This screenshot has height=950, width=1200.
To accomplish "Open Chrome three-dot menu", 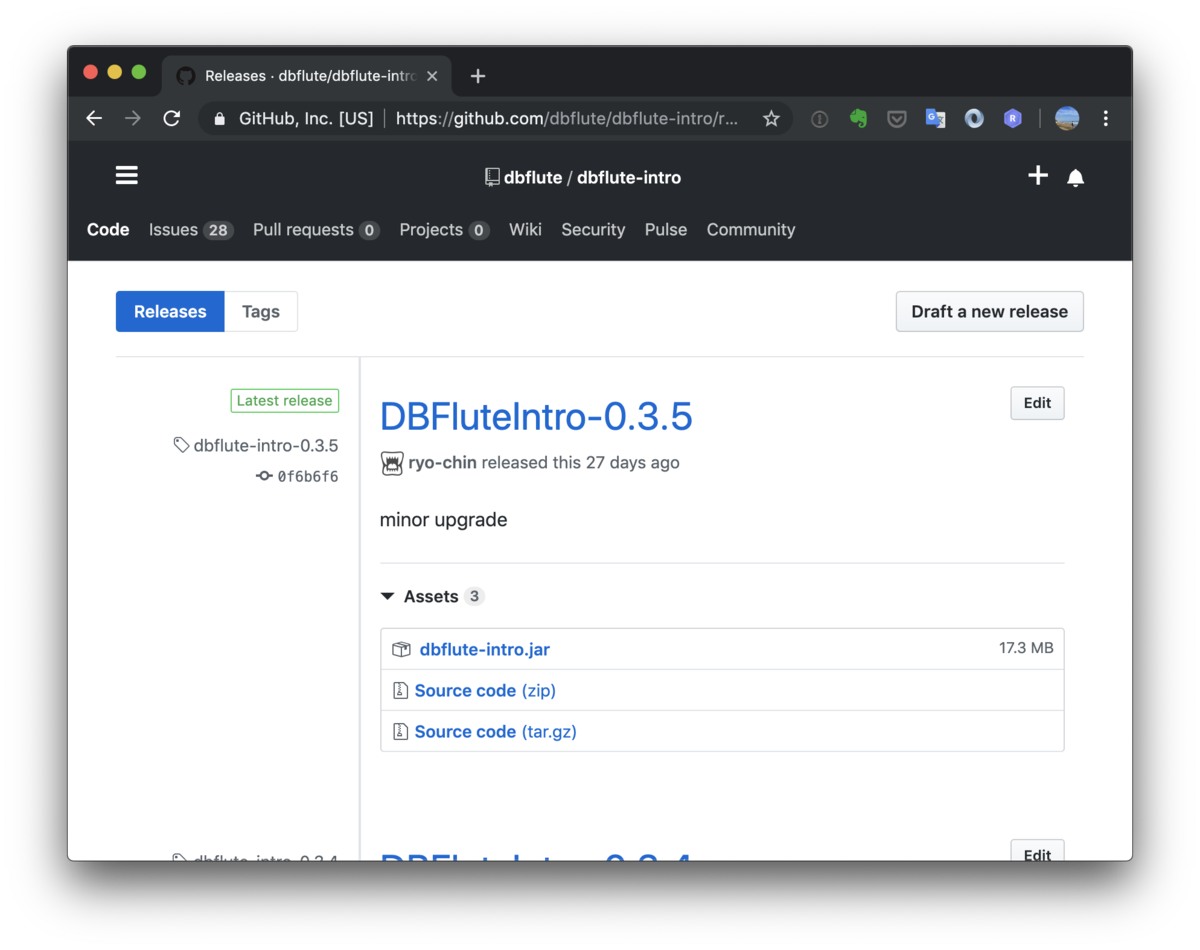I will point(1106,118).
